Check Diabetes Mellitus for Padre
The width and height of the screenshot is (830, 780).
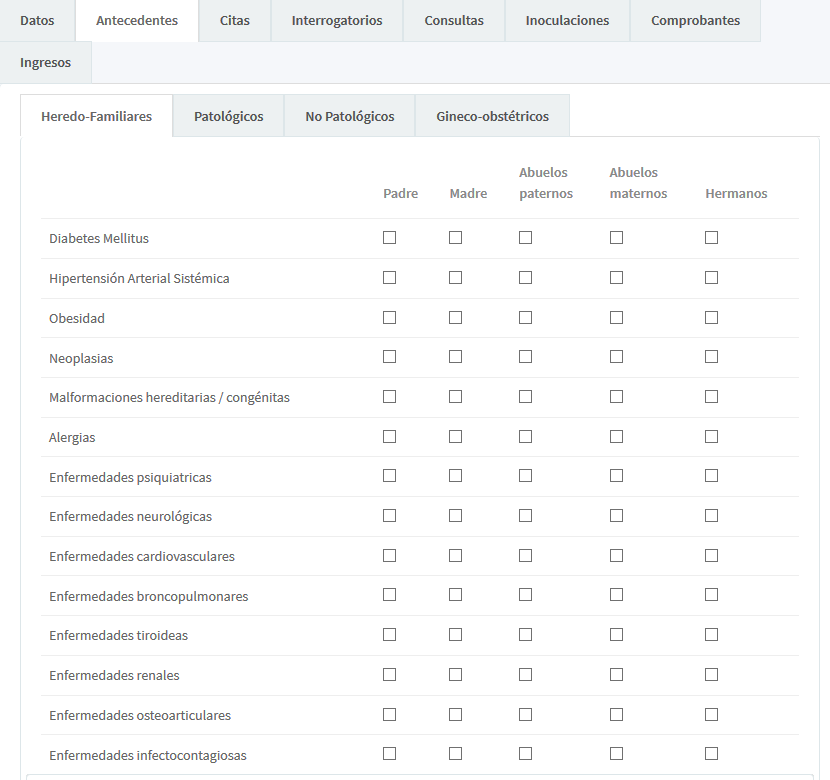tap(389, 238)
